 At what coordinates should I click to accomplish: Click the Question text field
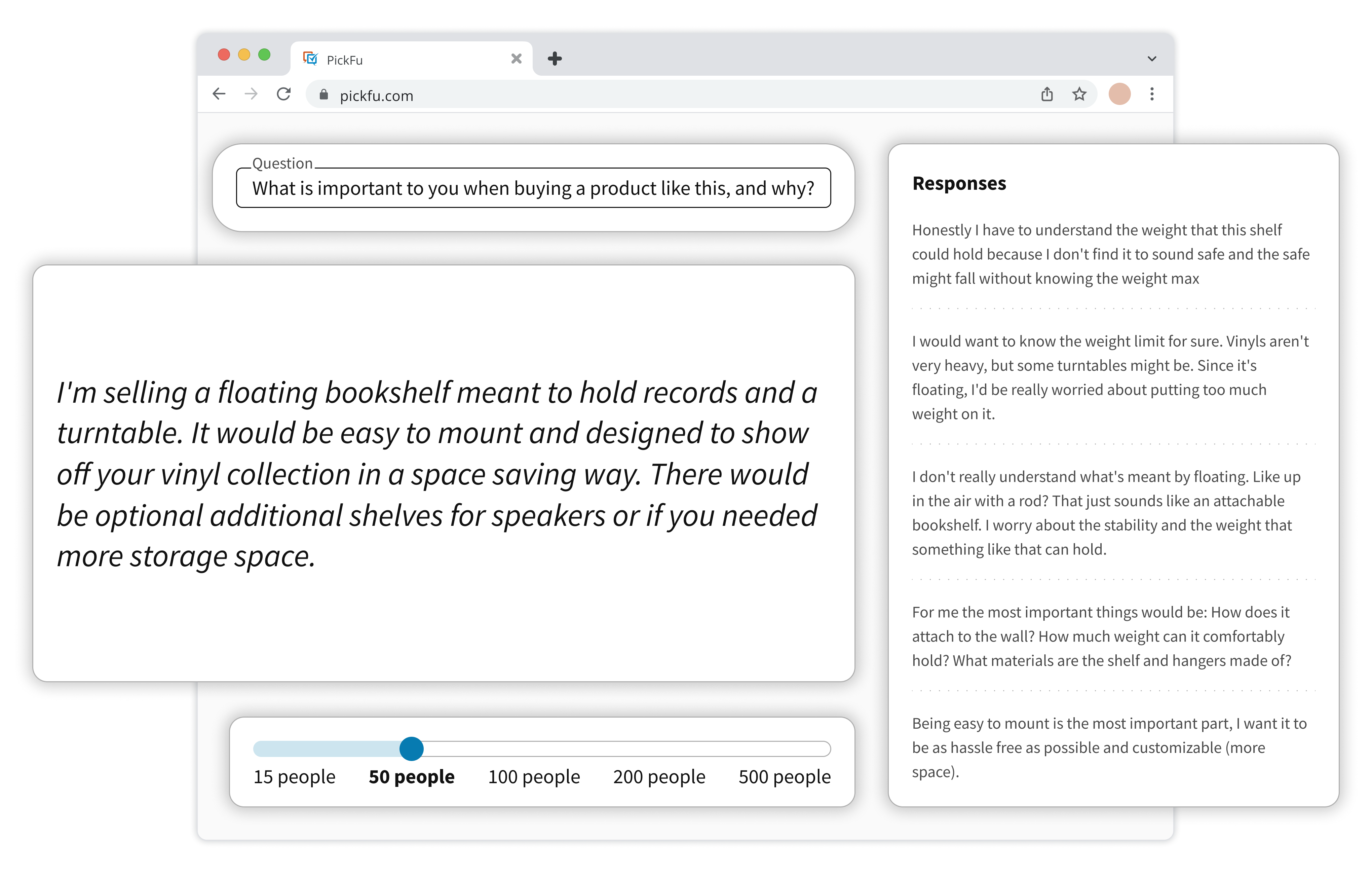[x=533, y=188]
